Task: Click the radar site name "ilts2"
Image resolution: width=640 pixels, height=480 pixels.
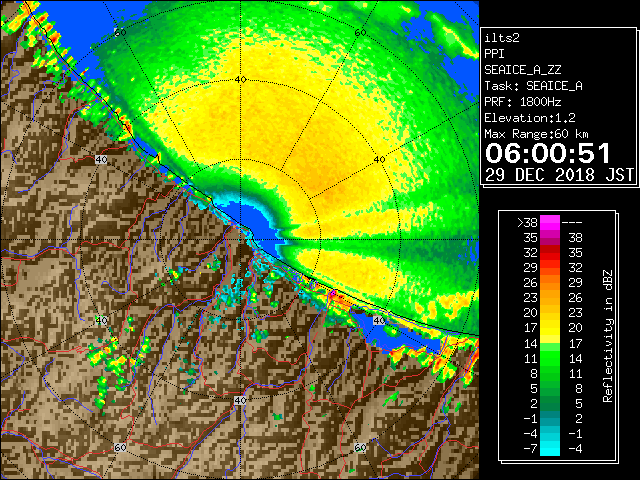Action: 502,38
